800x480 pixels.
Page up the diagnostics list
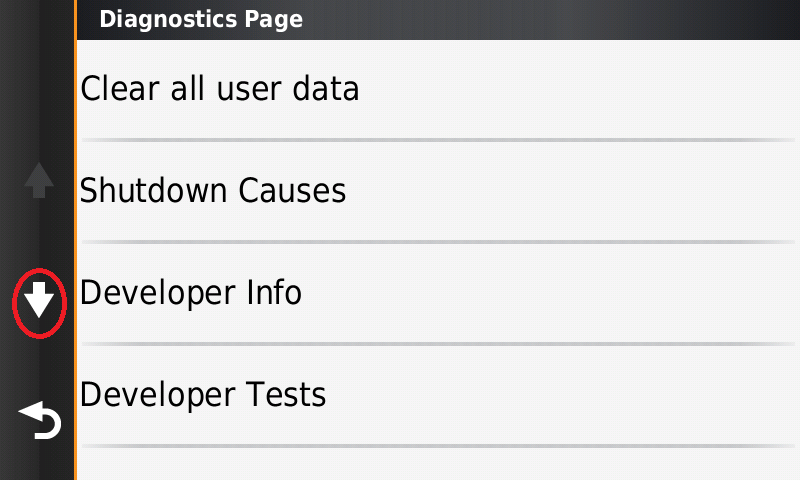click(39, 181)
